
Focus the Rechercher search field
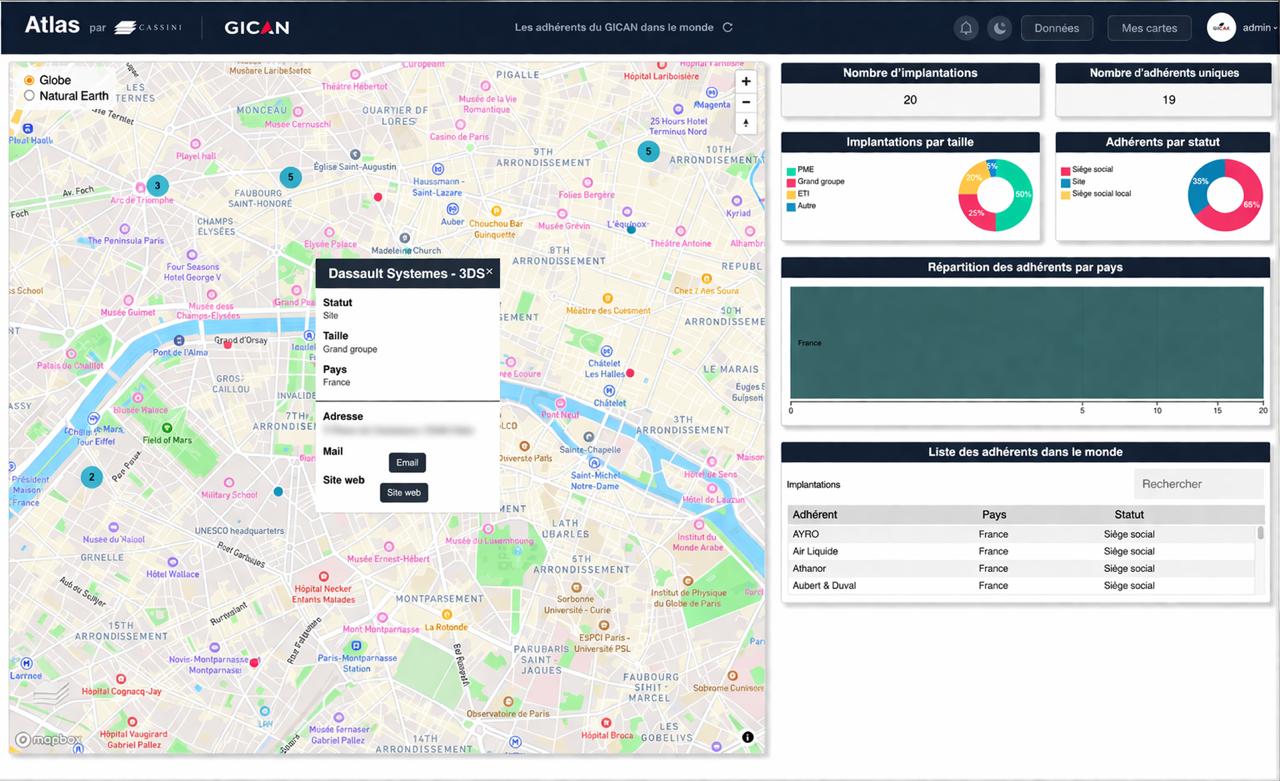click(x=1199, y=484)
